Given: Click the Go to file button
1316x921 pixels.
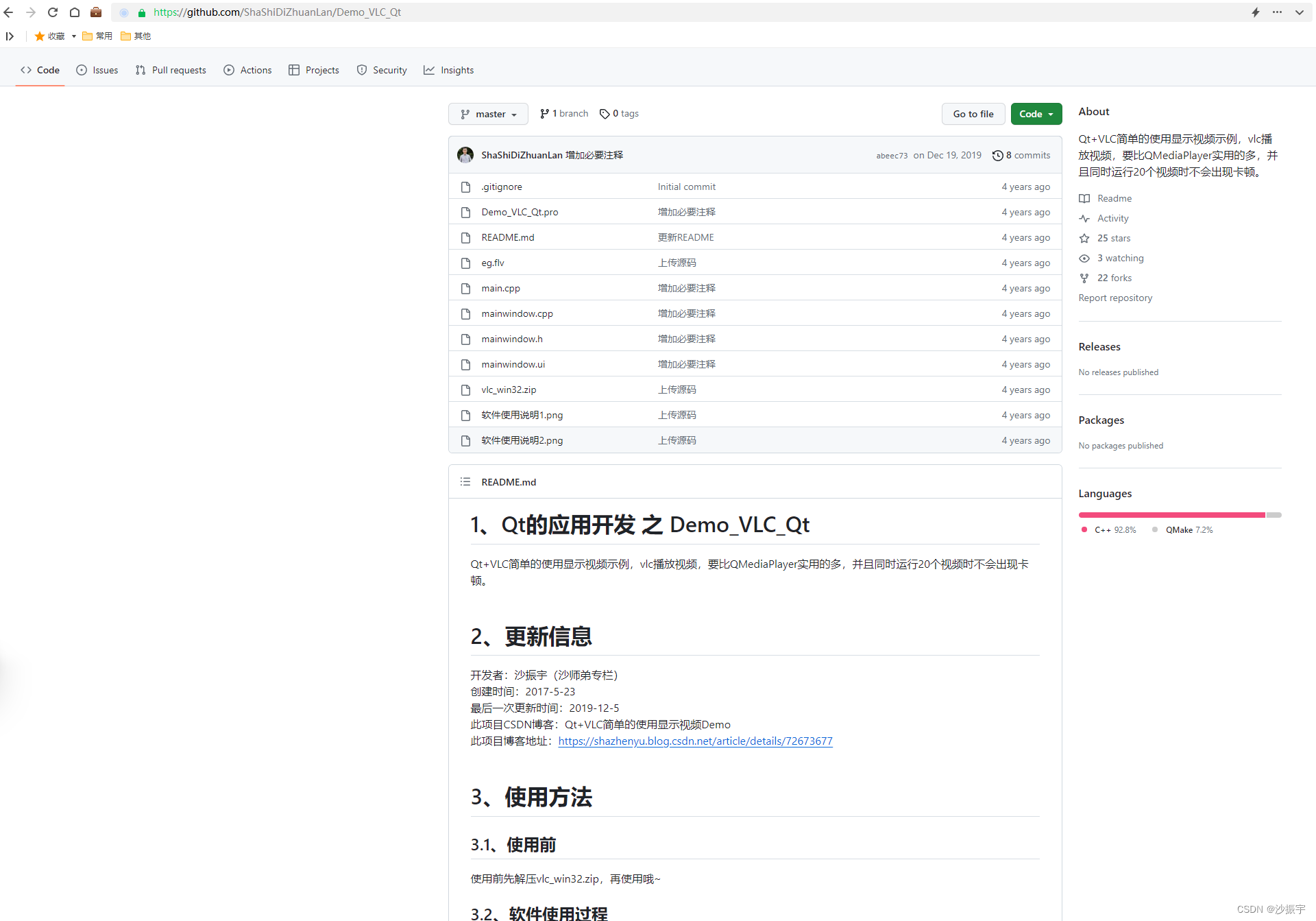Looking at the screenshot, I should pyautogui.click(x=973, y=114).
